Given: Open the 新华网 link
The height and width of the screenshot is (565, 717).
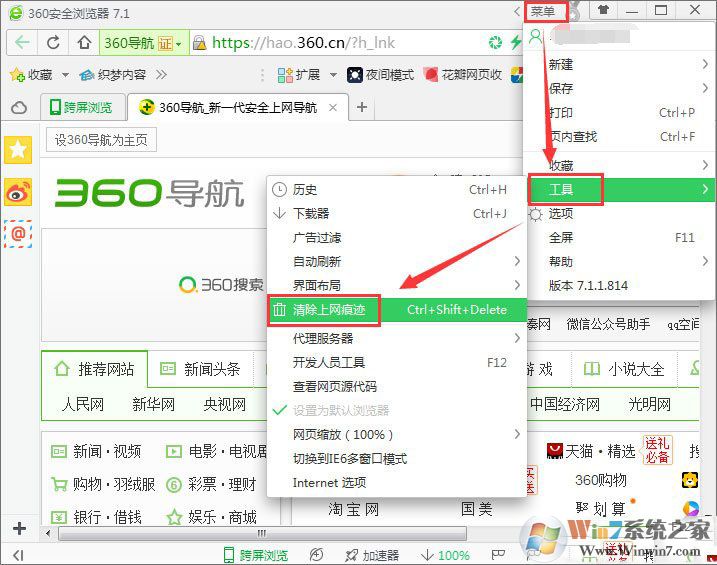Looking at the screenshot, I should point(154,404).
